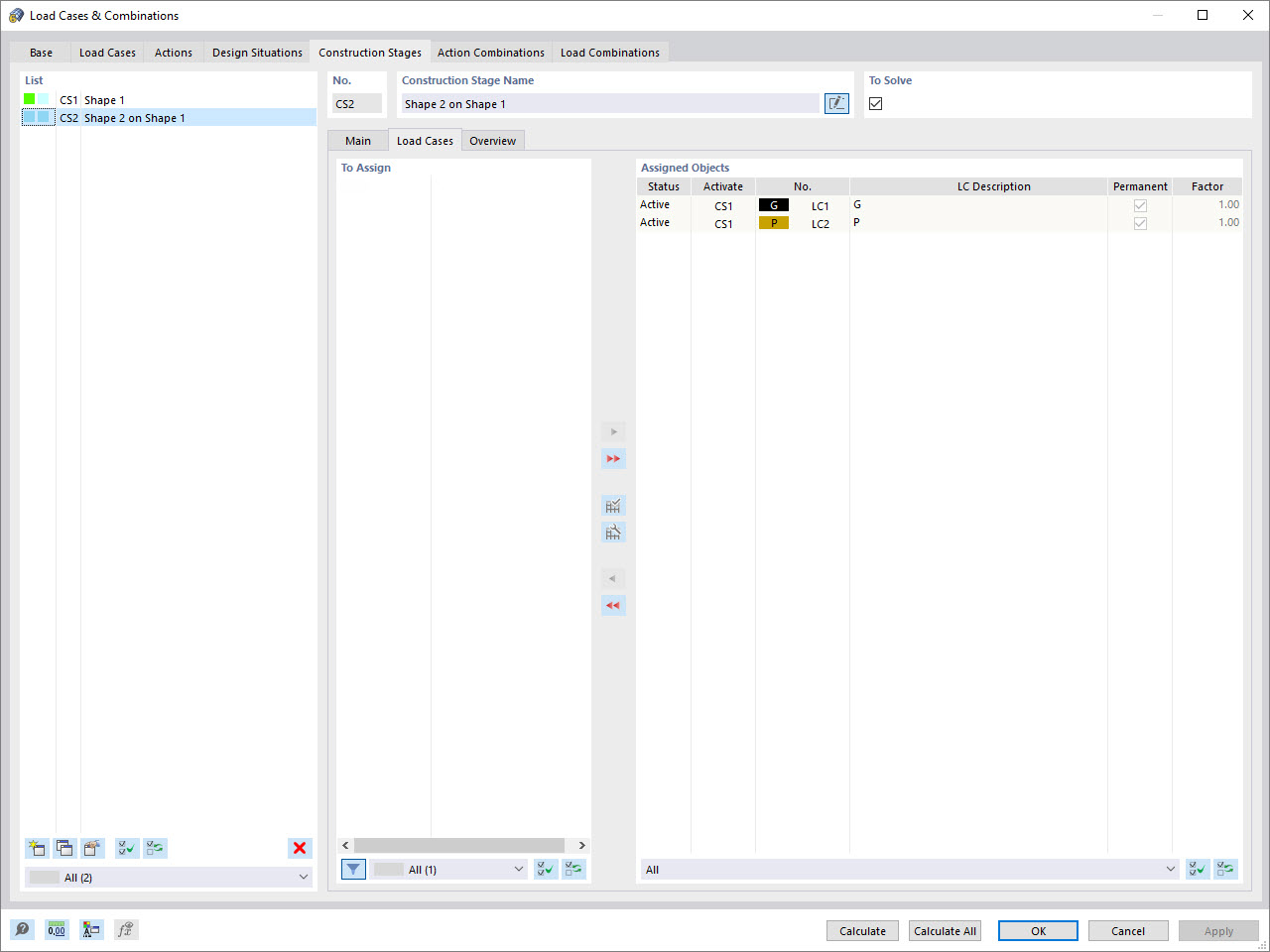Click the Calculate All button

coord(945,930)
